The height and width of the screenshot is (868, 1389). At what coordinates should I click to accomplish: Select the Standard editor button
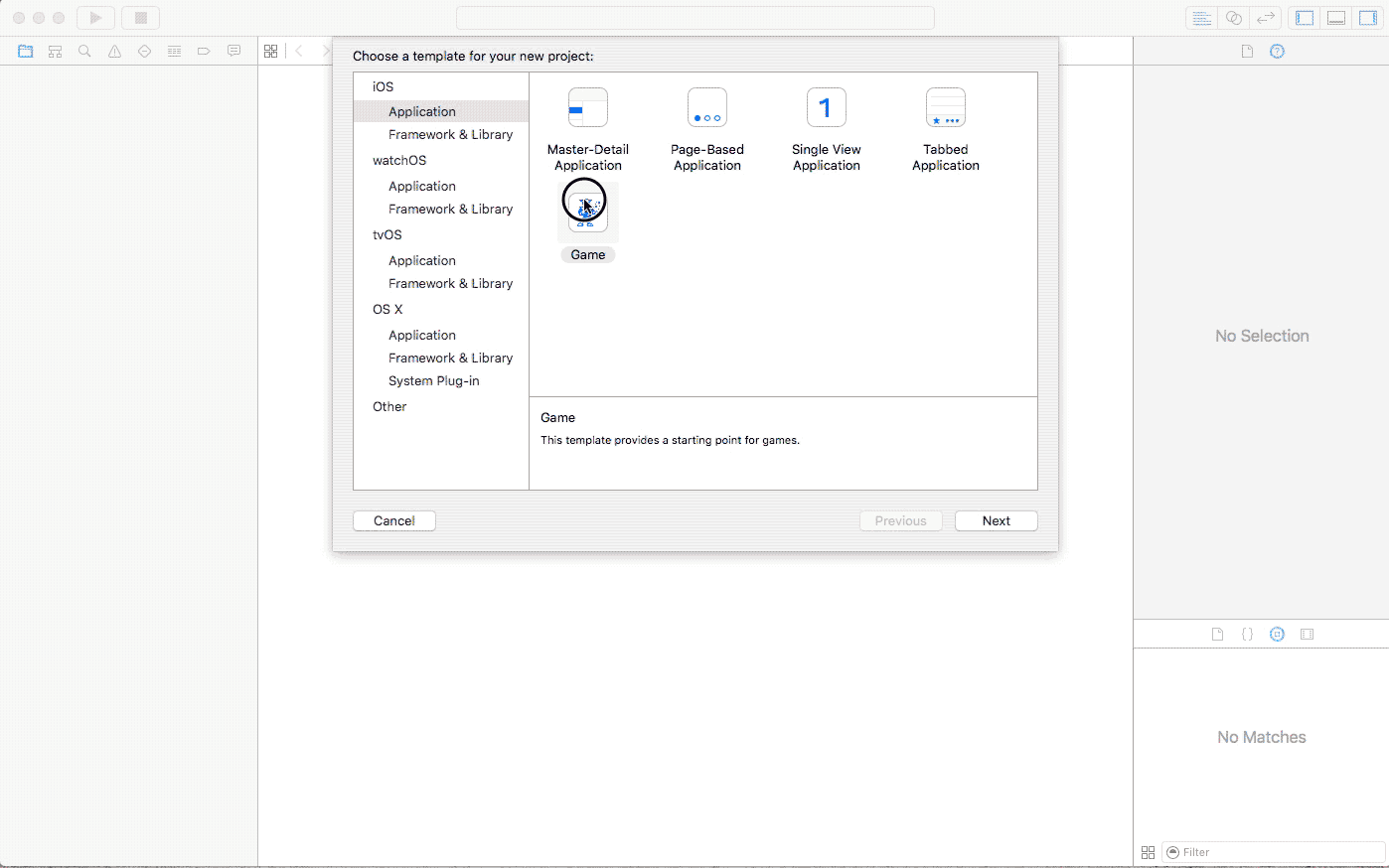(1202, 18)
